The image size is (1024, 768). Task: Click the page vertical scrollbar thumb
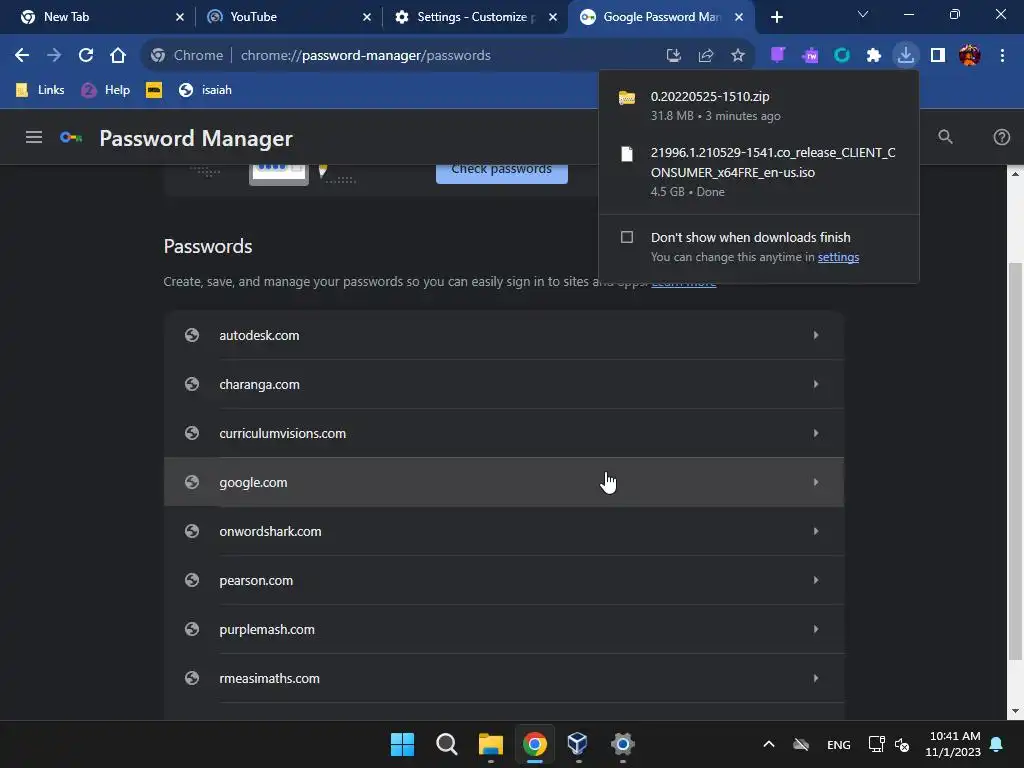(x=1014, y=460)
